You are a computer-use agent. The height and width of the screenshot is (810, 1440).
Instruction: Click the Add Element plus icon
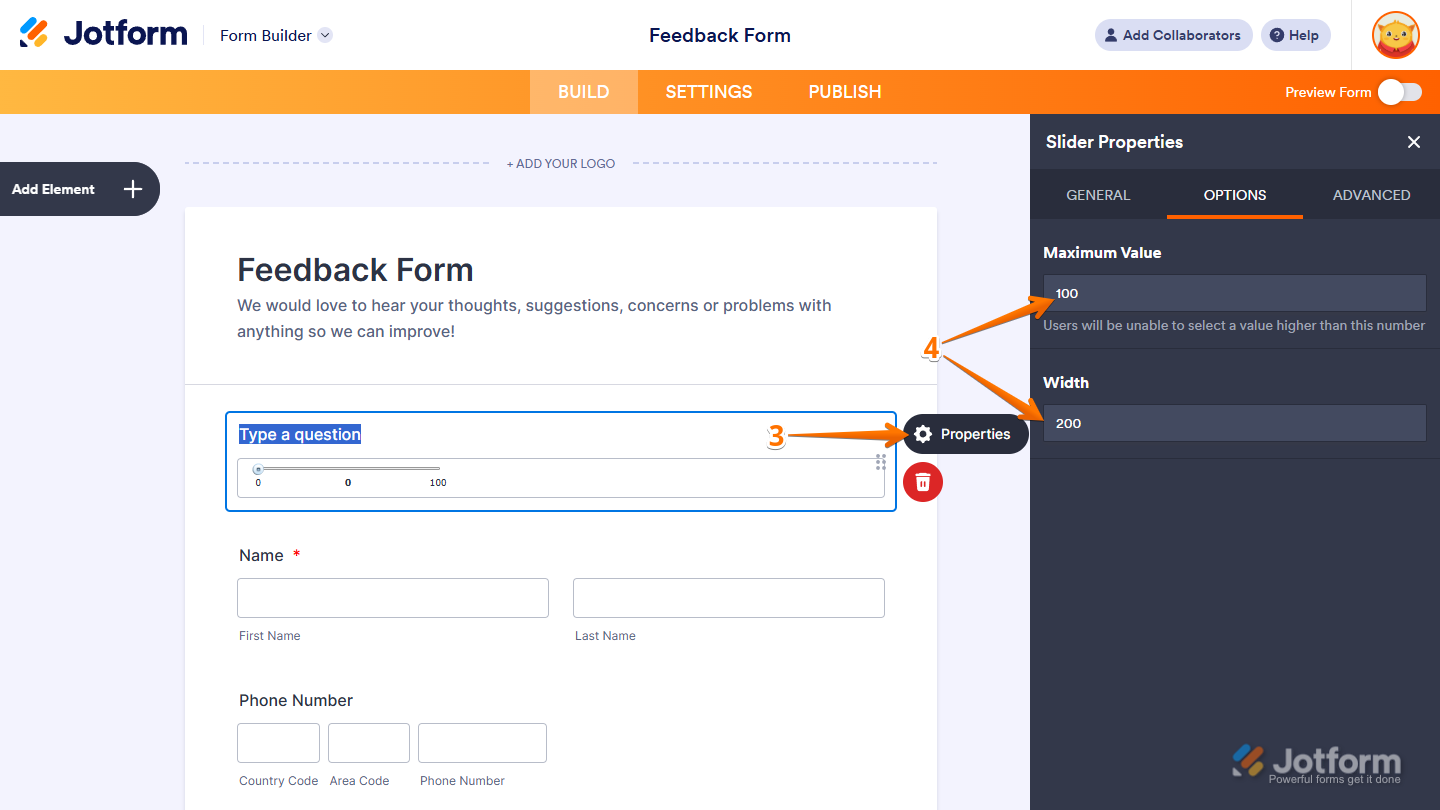[x=131, y=189]
